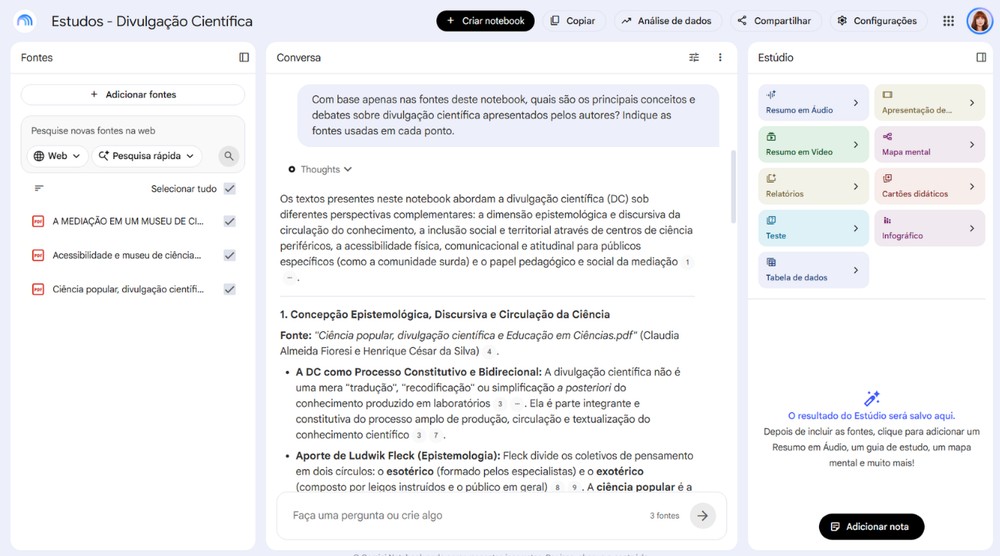Viewport: 1000px width, 556px height.
Task: Click the NotebookLM logo icon
Action: coord(25,21)
